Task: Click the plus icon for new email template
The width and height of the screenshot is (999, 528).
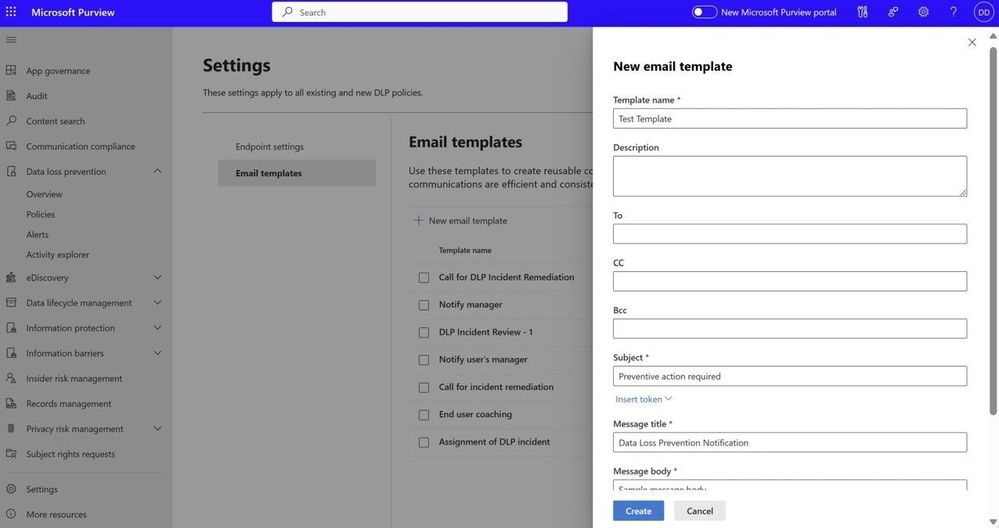Action: pyautogui.click(x=419, y=220)
